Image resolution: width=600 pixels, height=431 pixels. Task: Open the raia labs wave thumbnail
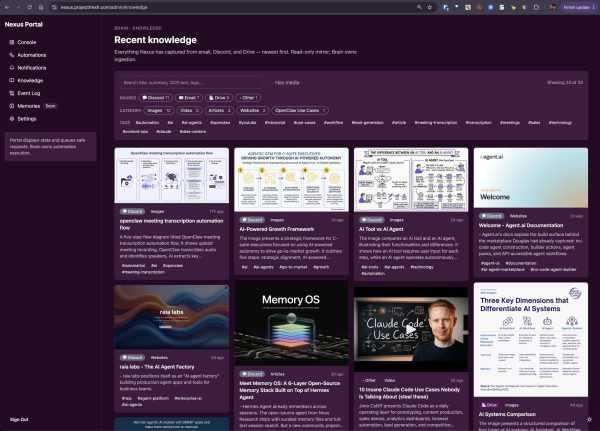coord(171,316)
